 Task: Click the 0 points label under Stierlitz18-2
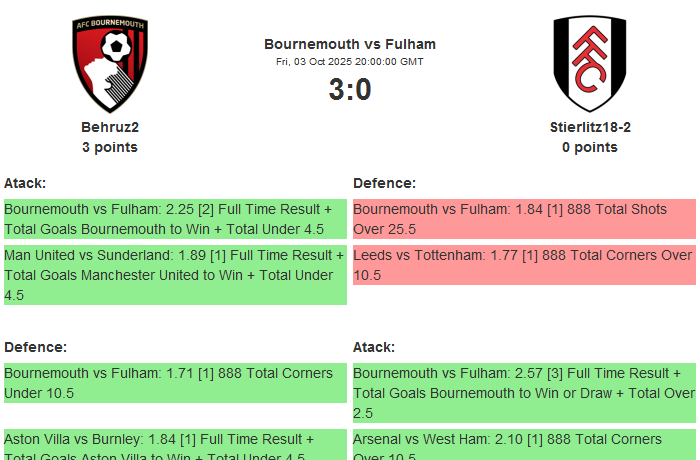pyautogui.click(x=589, y=147)
